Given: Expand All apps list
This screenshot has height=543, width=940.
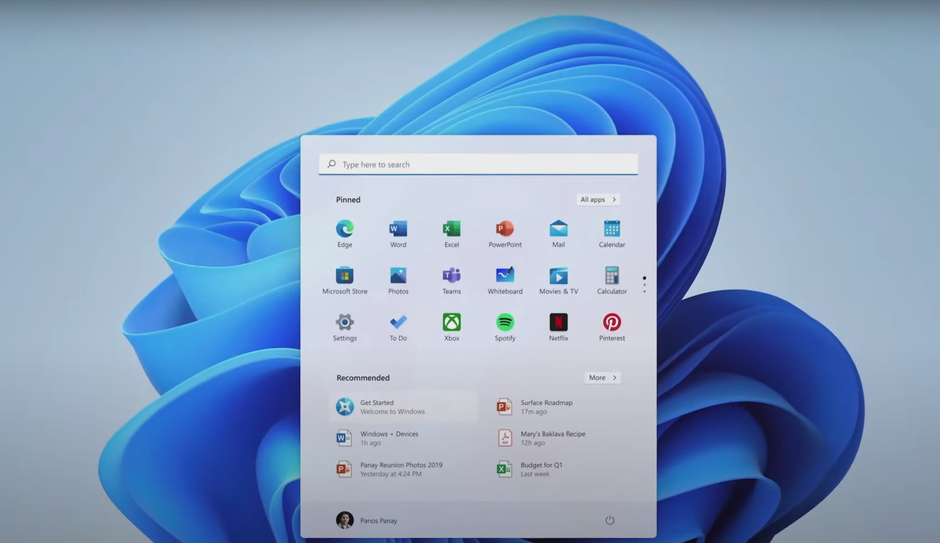Looking at the screenshot, I should point(598,200).
